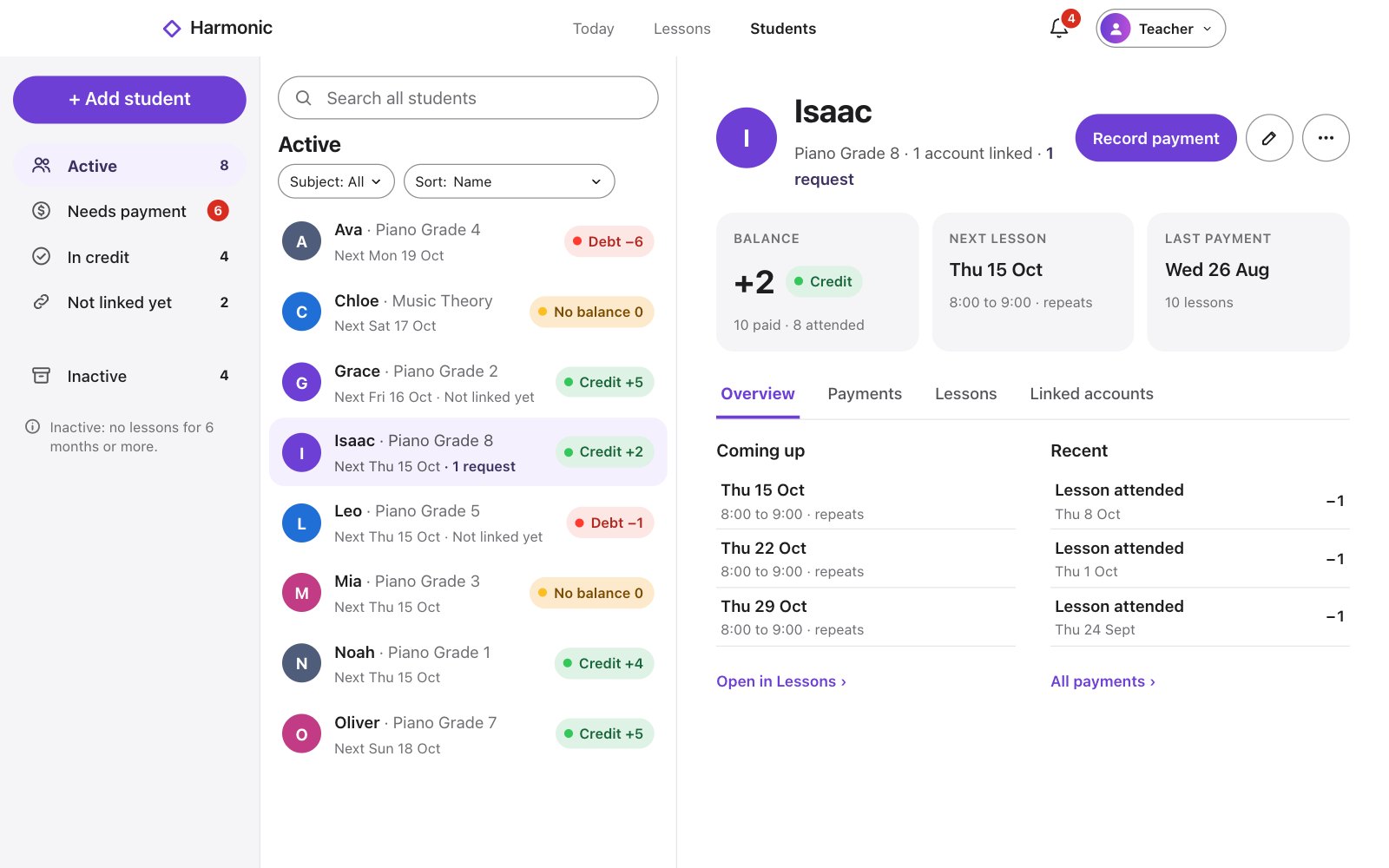Viewport: 1389px width, 868px height.
Task: Switch to the Linked accounts tab
Action: (x=1091, y=394)
